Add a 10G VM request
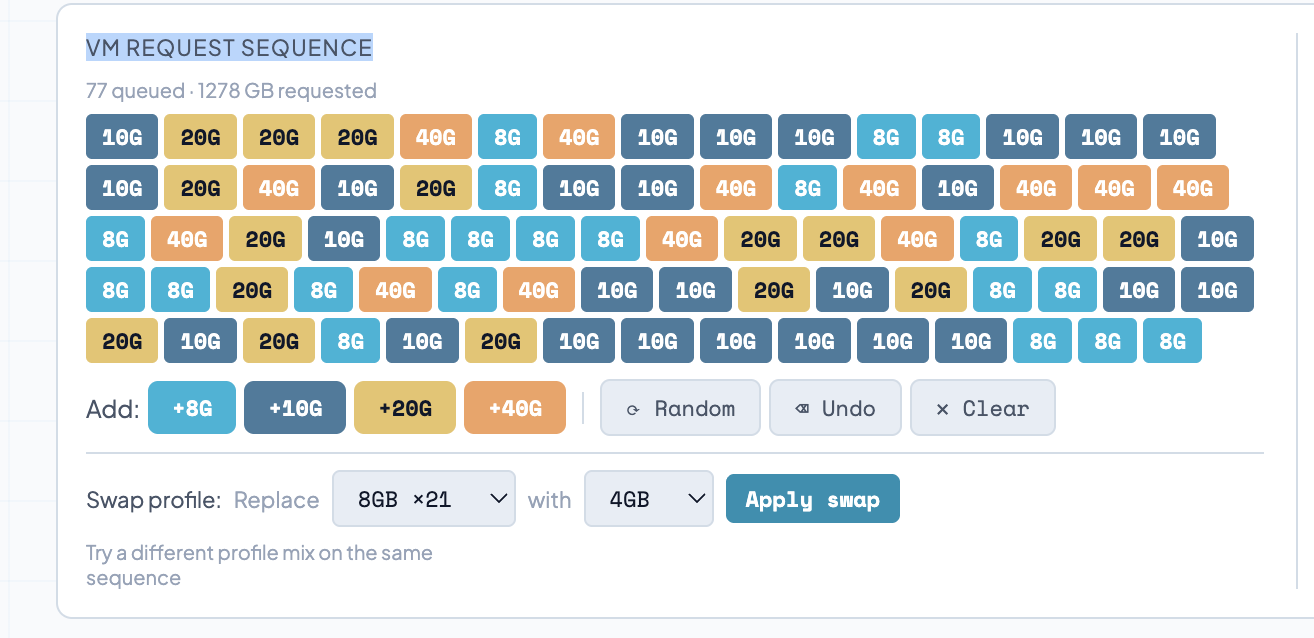The image size is (1314, 638). (295, 408)
